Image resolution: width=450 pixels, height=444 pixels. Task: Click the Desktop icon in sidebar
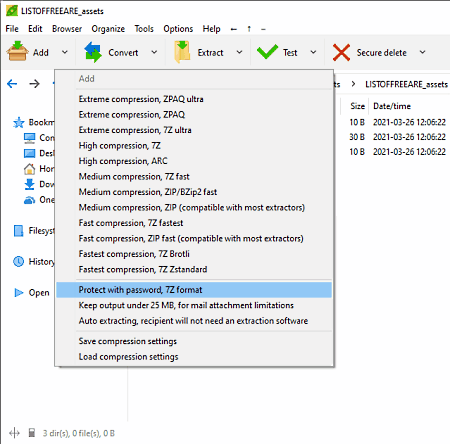pos(29,153)
